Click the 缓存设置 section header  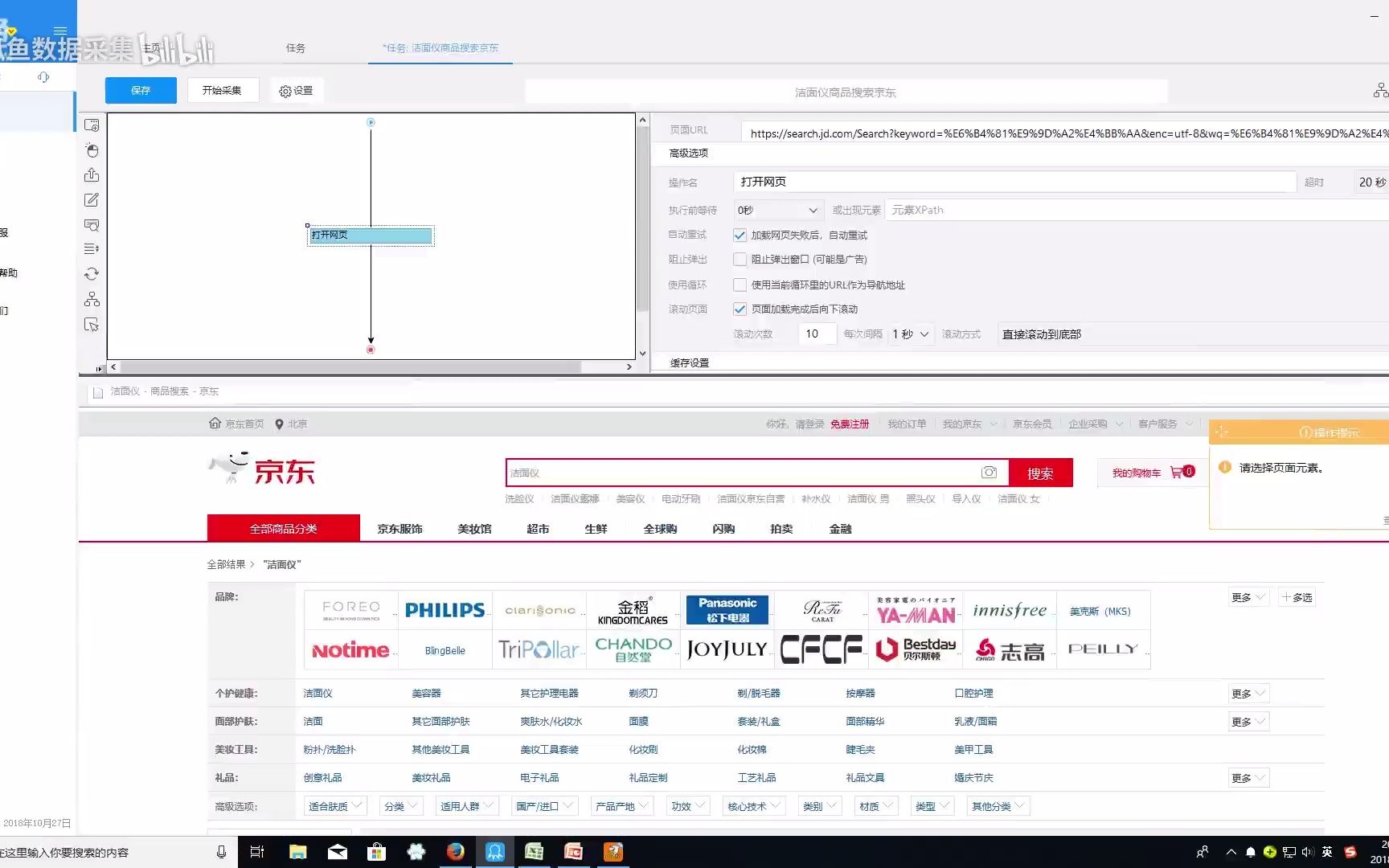pyautogui.click(x=690, y=363)
